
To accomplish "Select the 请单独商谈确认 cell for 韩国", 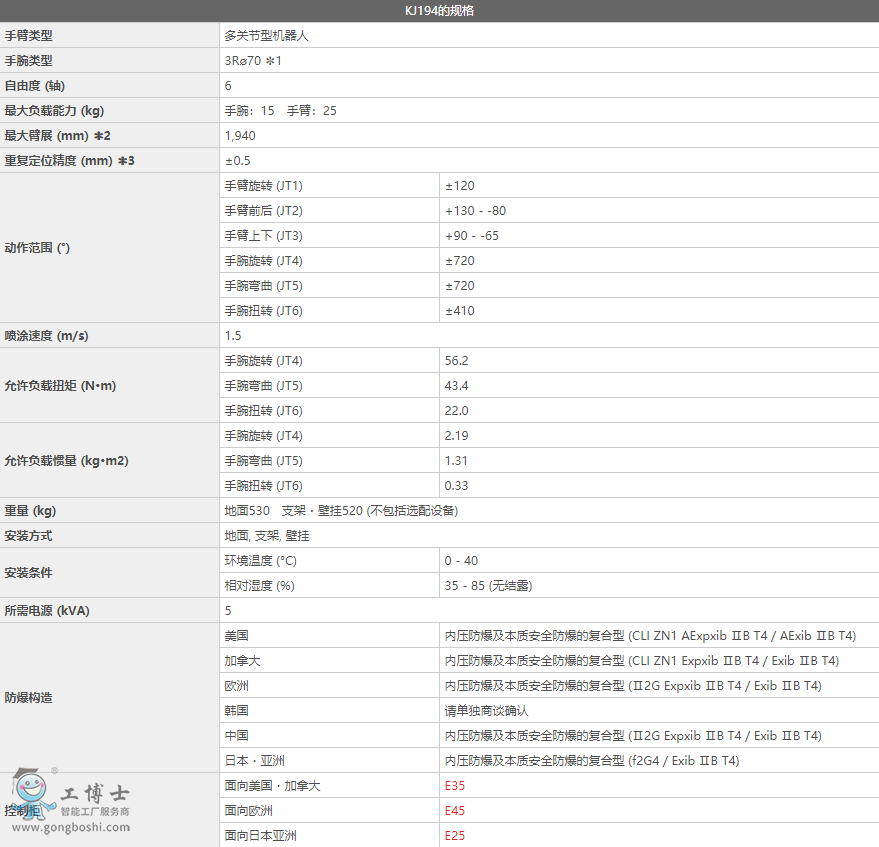I will (486, 711).
